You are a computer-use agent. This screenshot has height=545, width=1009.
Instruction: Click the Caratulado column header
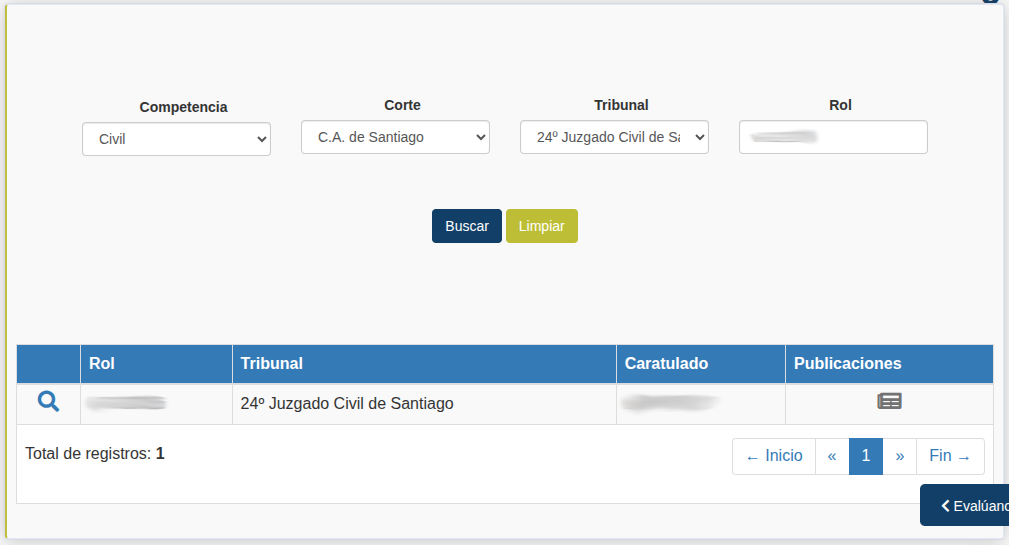[666, 363]
